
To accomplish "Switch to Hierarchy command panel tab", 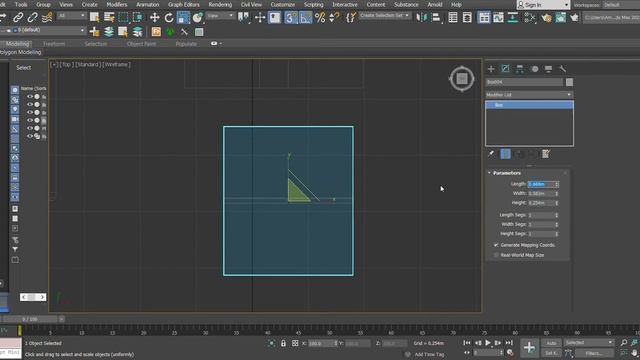I will click(x=520, y=69).
